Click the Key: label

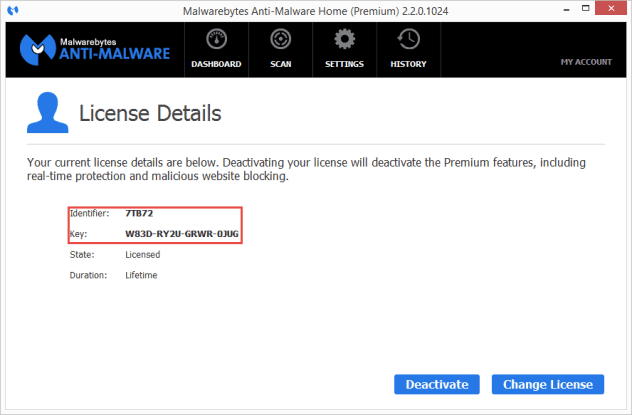78,234
